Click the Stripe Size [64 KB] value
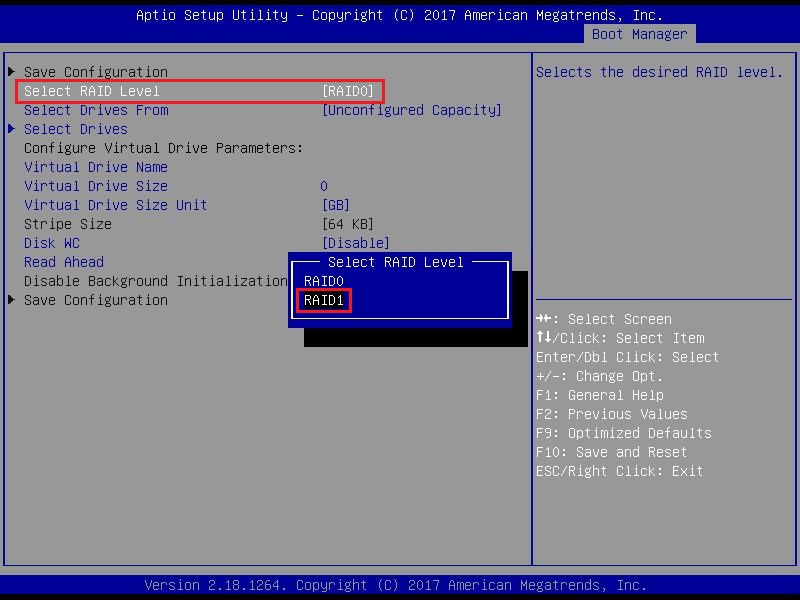Viewport: 800px width, 600px height. [347, 224]
